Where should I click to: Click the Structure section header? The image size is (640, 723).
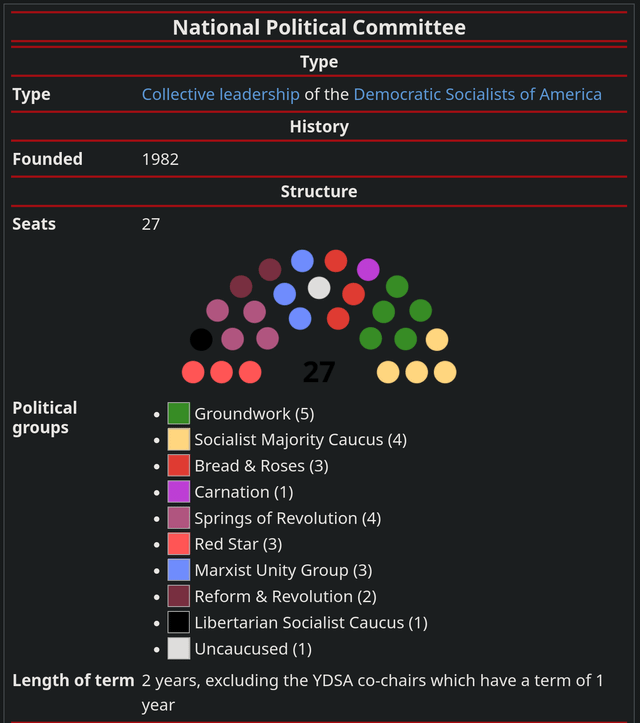click(x=319, y=191)
